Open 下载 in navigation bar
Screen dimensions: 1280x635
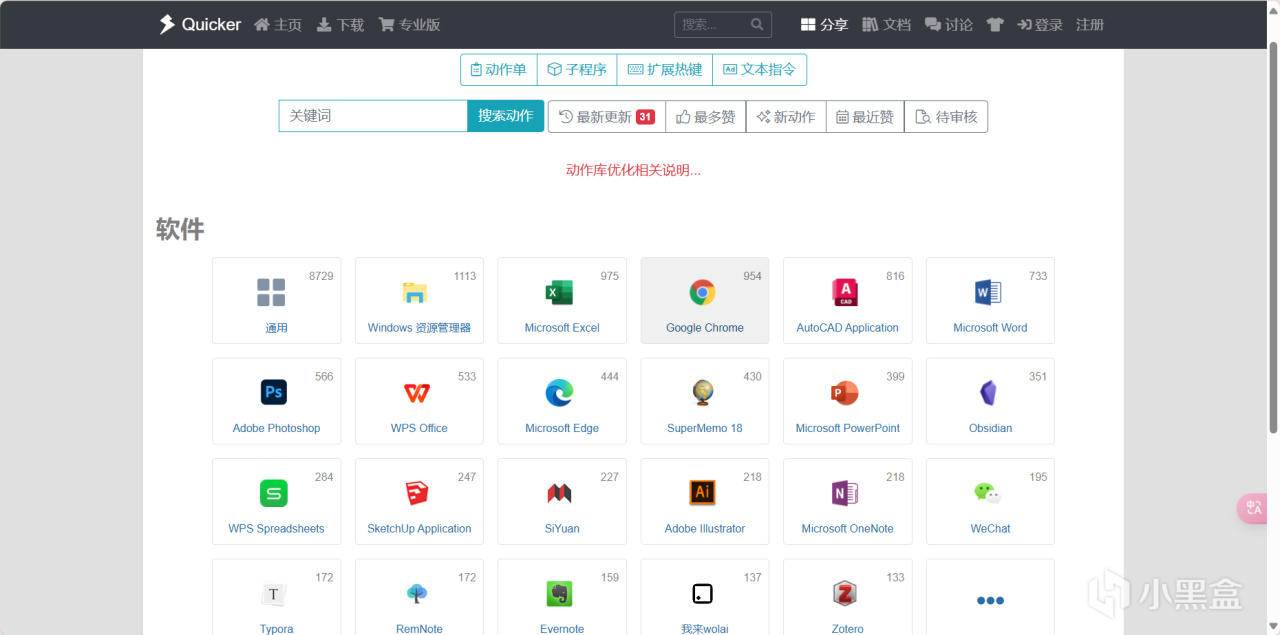(x=340, y=25)
